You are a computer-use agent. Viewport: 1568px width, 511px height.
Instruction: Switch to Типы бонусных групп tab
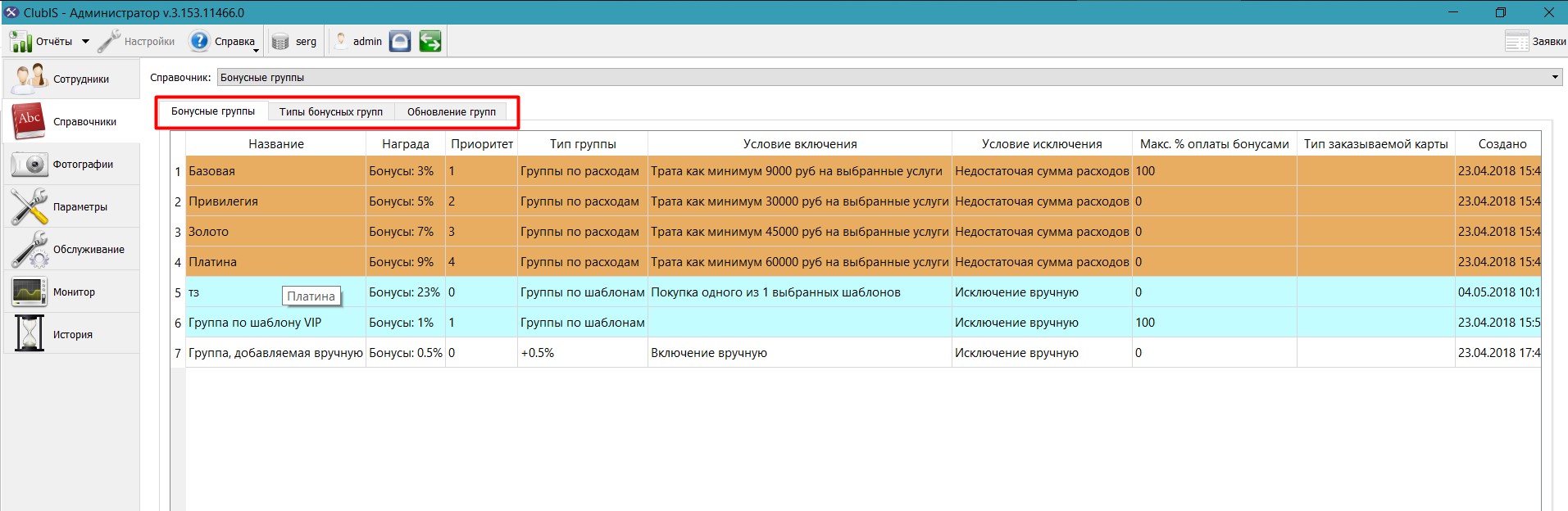pos(331,112)
